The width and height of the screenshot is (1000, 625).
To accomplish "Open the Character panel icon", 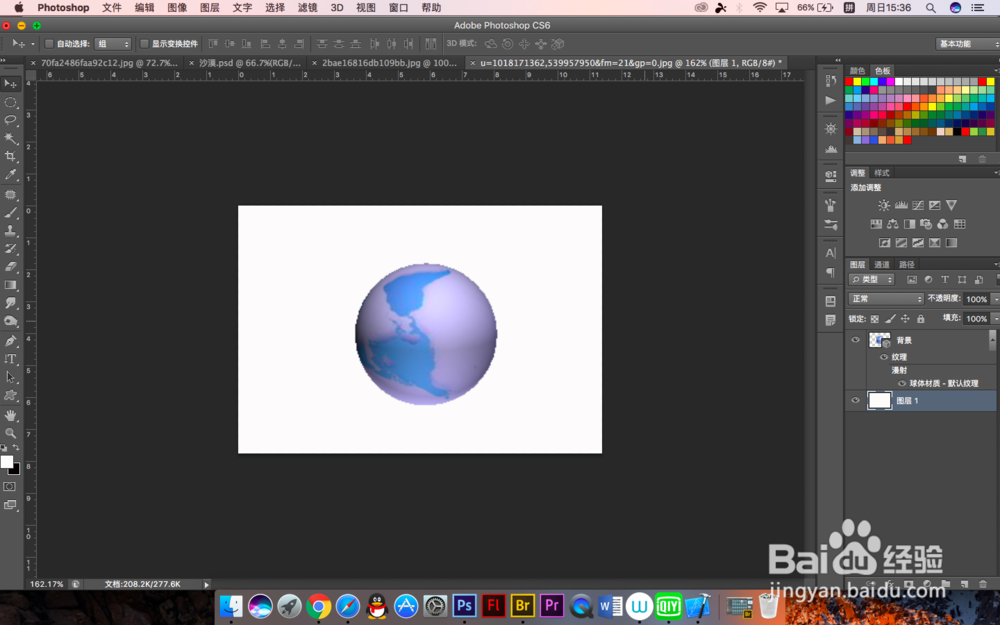I will 830,253.
